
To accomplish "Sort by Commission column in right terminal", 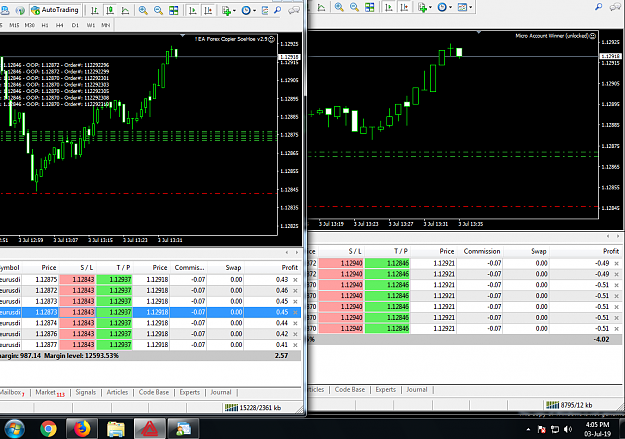I will coord(482,251).
